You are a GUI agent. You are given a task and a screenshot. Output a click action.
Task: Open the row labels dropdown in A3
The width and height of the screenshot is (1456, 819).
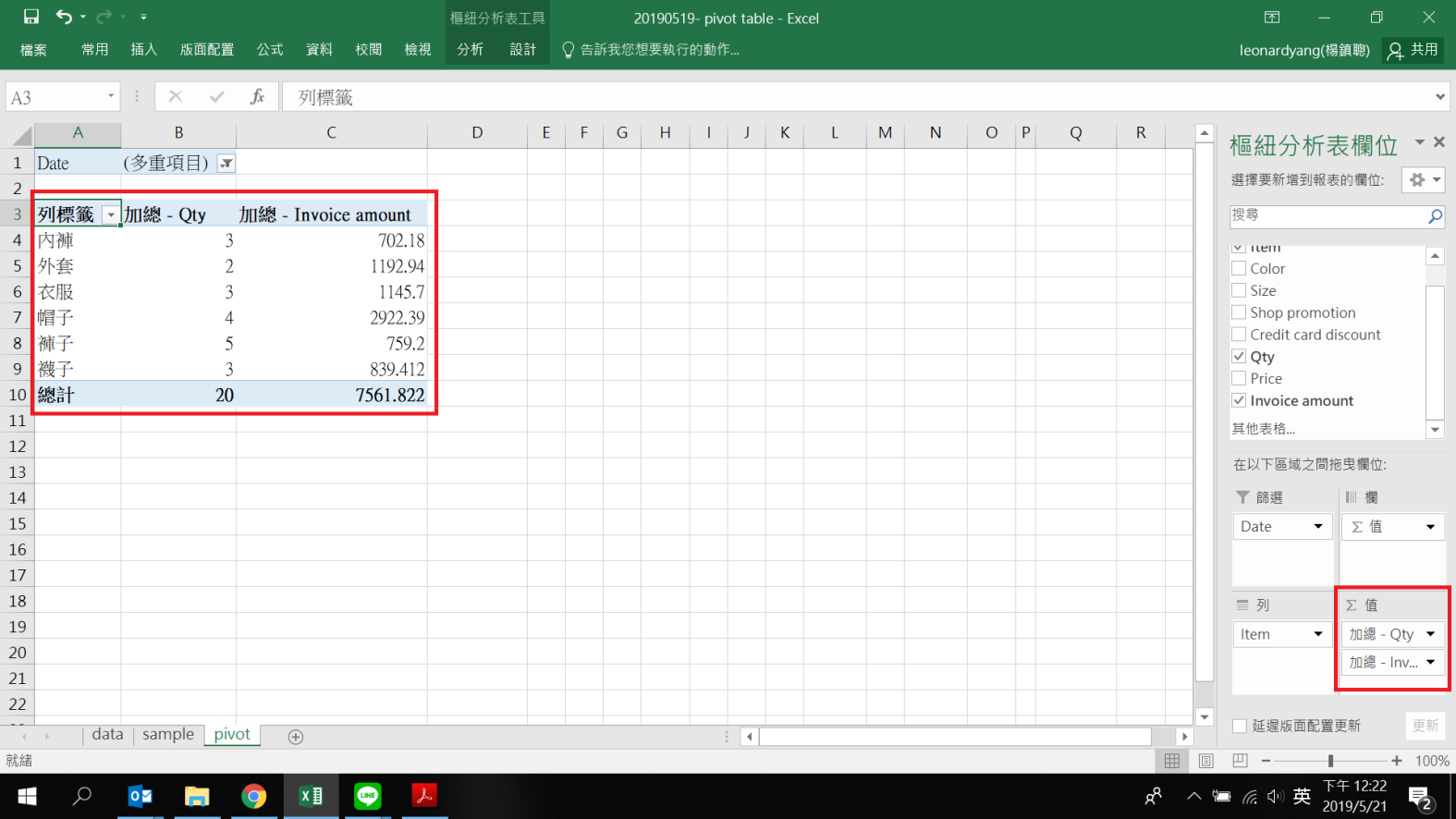coord(110,215)
